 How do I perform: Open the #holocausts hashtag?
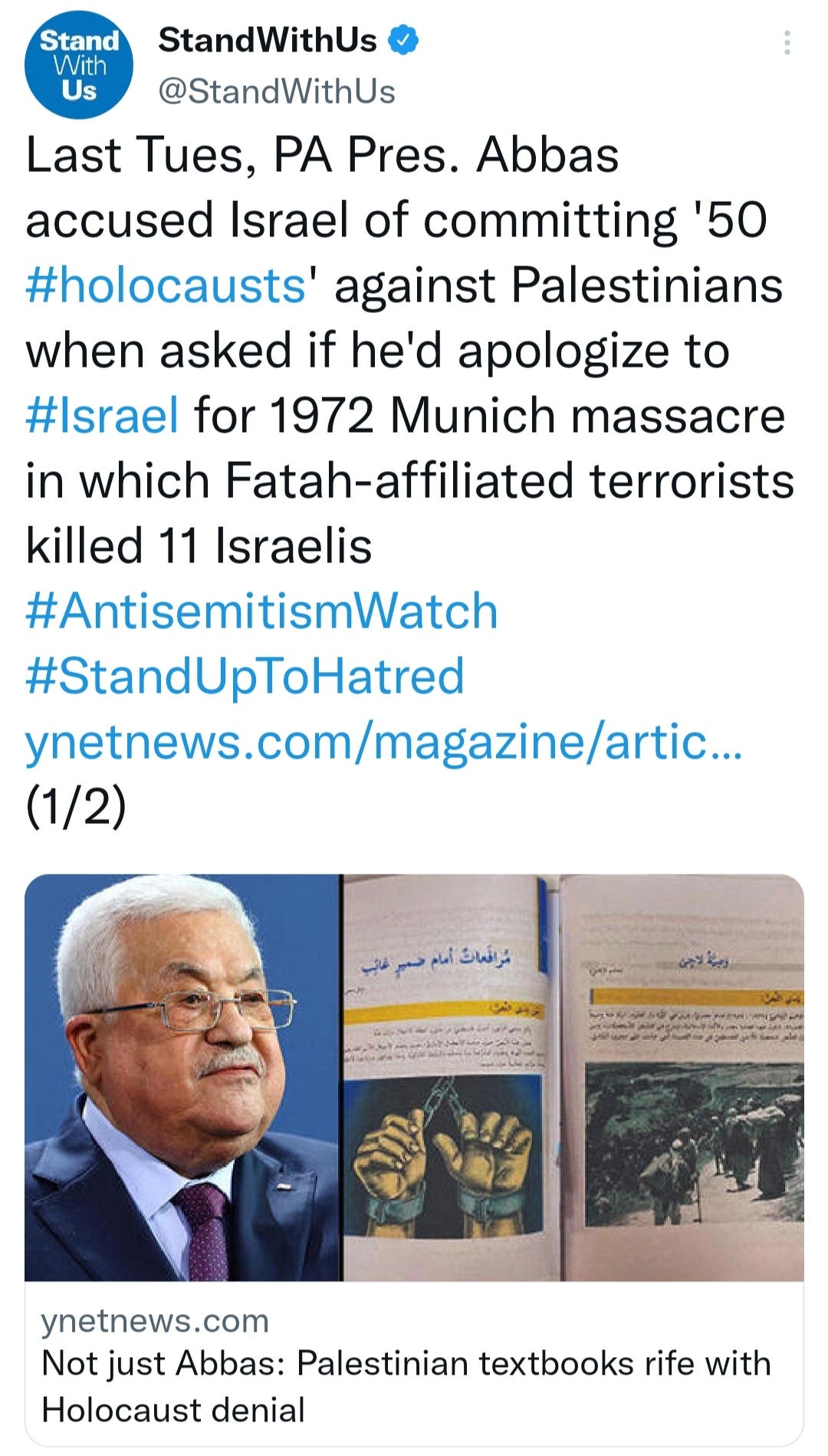(166, 286)
